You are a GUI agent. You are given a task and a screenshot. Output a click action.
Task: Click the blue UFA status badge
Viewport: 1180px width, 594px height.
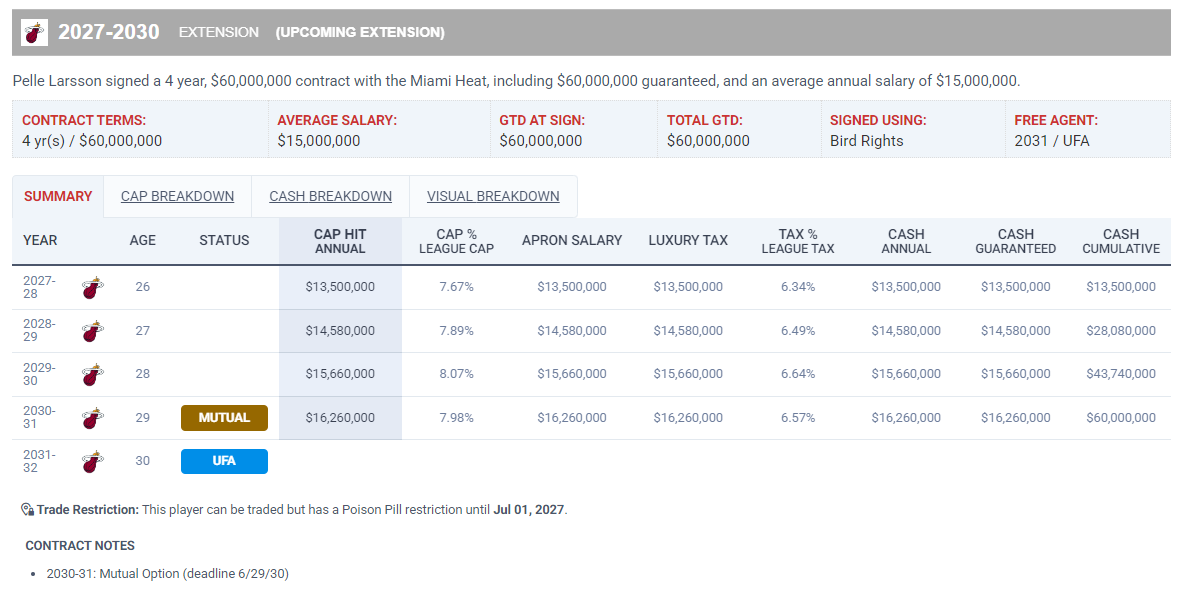224,461
